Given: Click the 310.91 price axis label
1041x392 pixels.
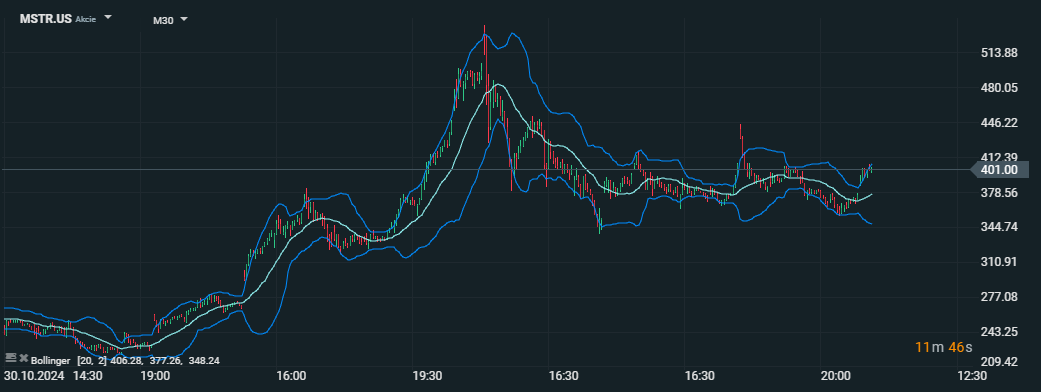Looking at the screenshot, I should click(x=999, y=262).
